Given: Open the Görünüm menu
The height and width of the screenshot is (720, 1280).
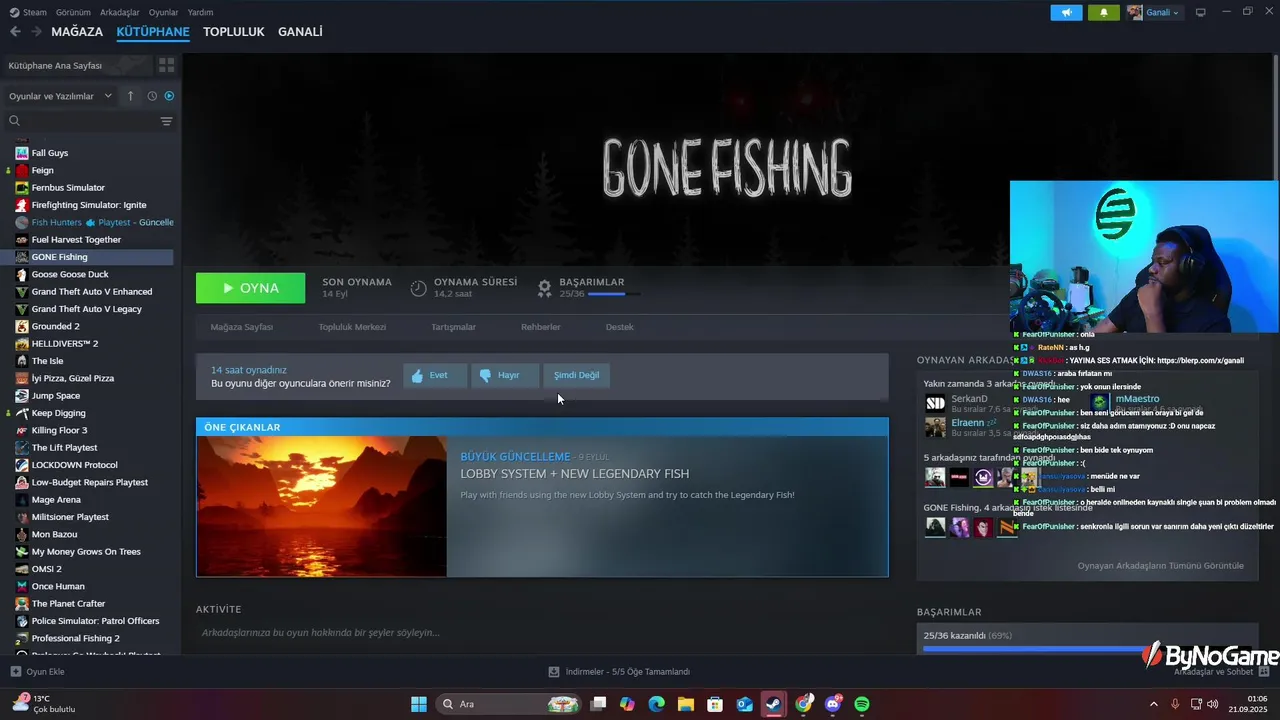Looking at the screenshot, I should (73, 12).
